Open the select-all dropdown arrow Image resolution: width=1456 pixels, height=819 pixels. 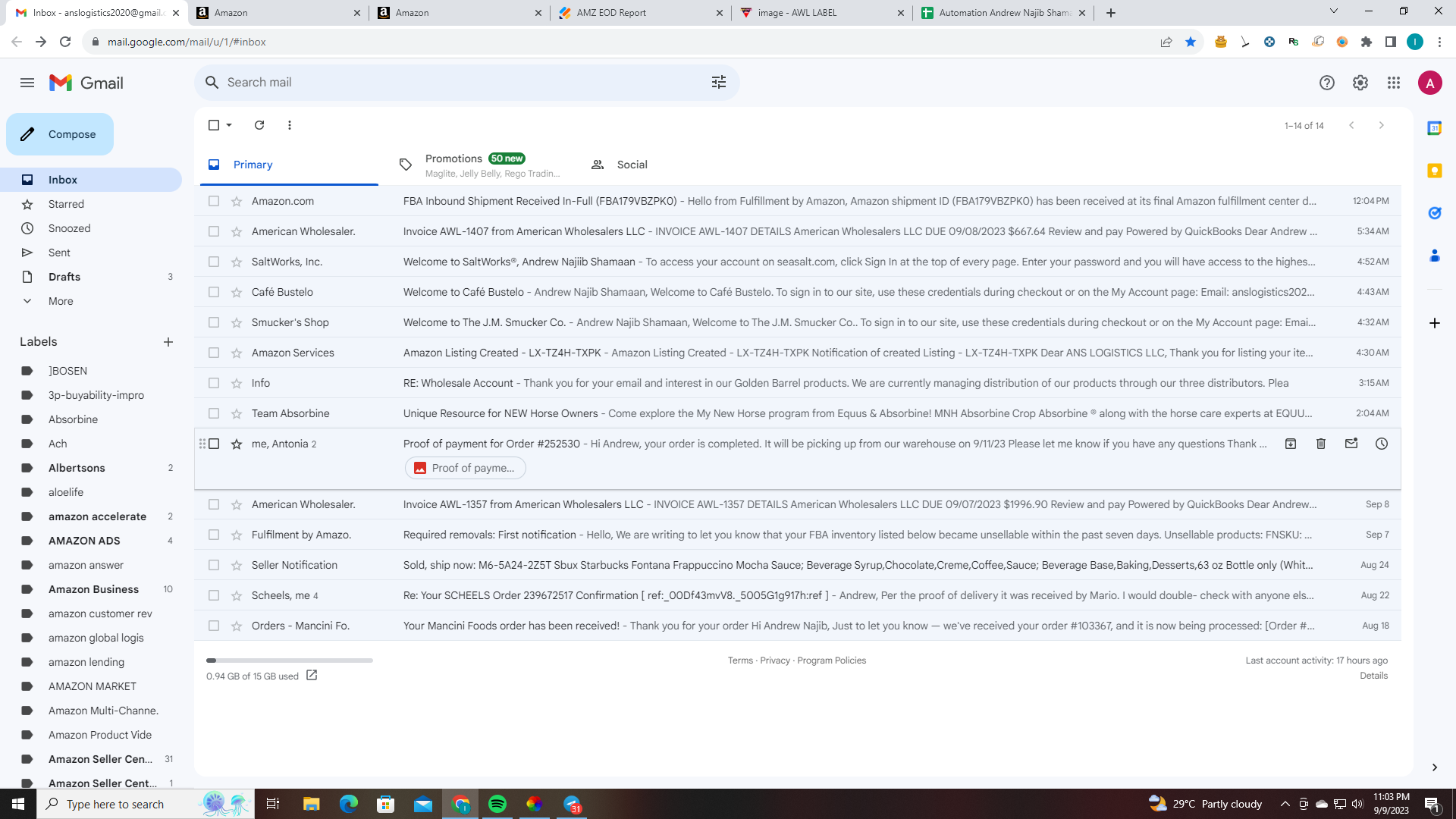(229, 125)
